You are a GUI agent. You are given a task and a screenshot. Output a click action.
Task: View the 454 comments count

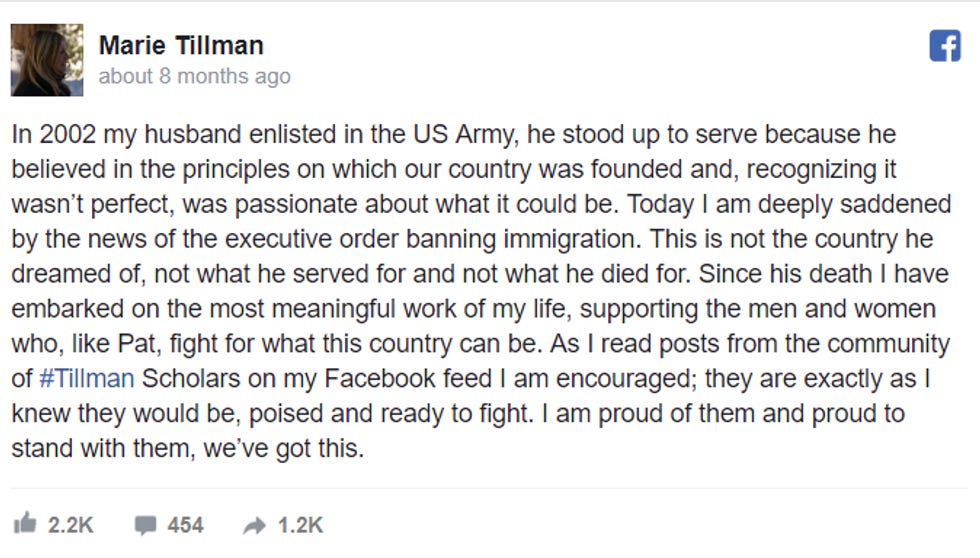coord(185,525)
